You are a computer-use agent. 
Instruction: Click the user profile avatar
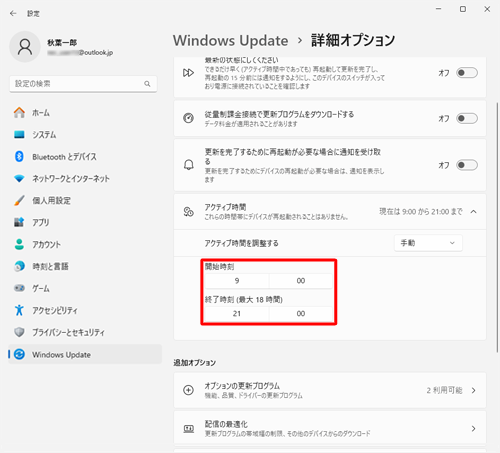click(x=25, y=47)
